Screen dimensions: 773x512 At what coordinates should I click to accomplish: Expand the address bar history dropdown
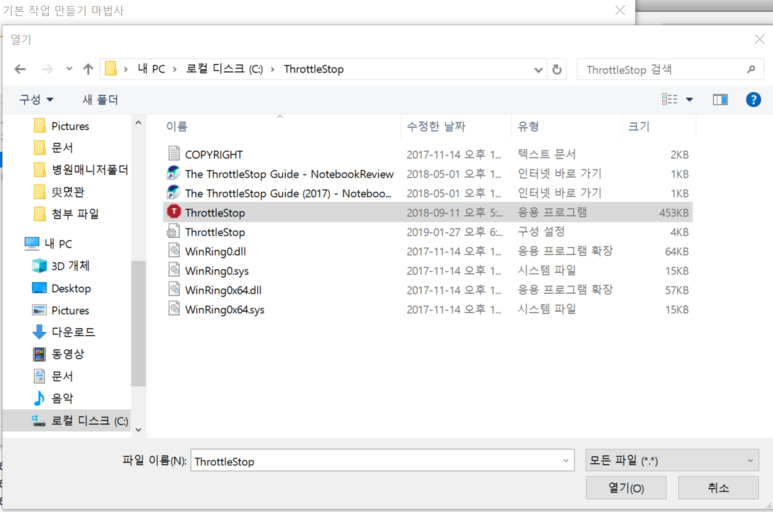[538, 70]
